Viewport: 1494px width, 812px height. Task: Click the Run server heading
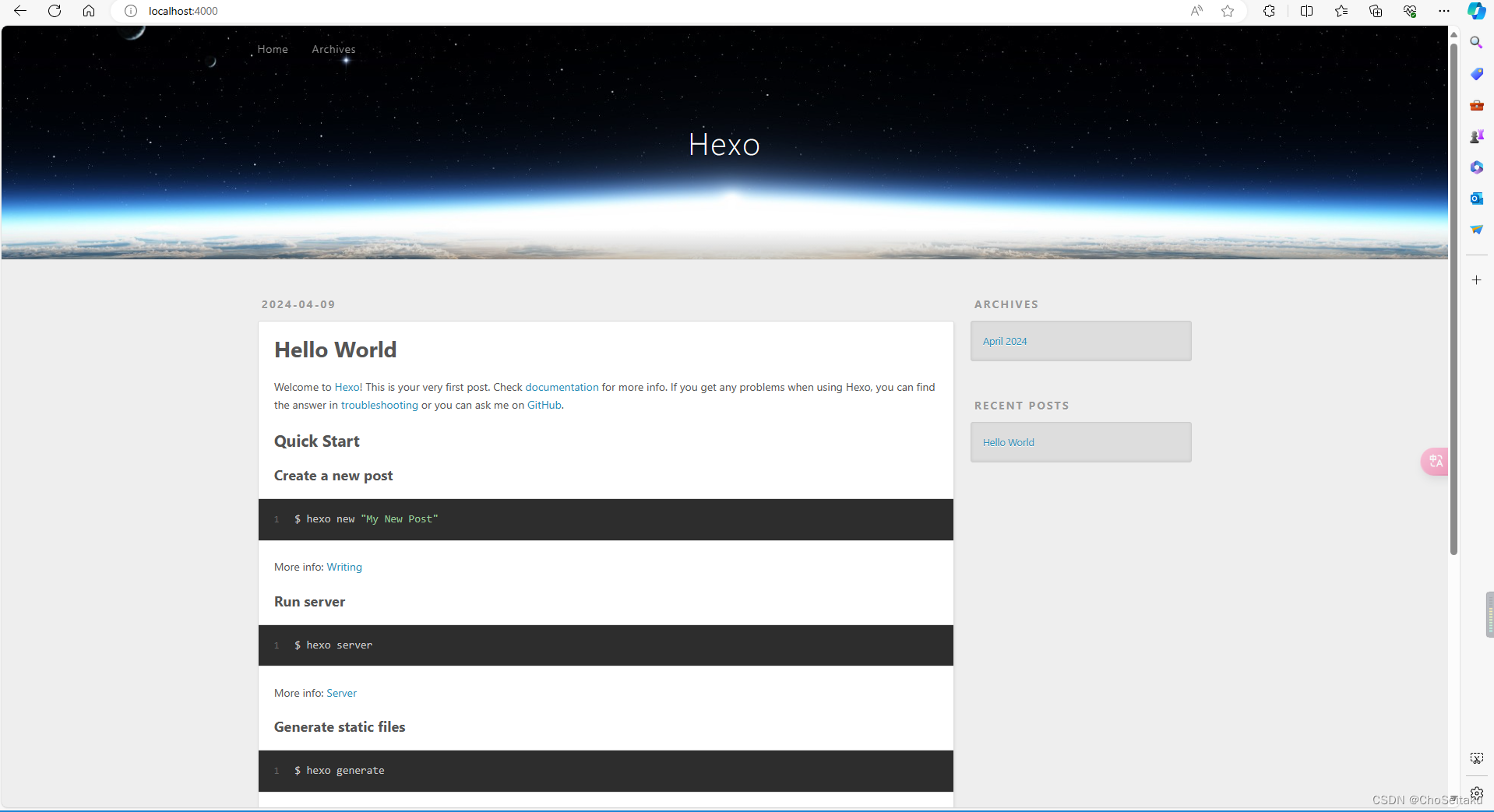(x=309, y=602)
